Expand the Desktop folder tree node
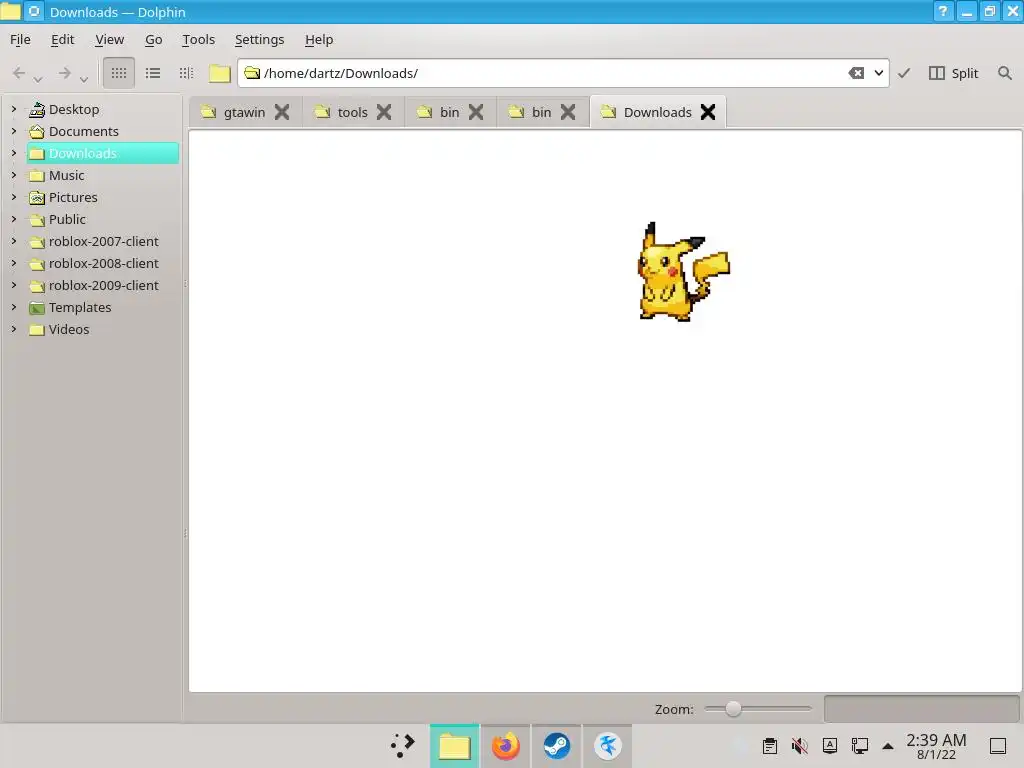Image resolution: width=1024 pixels, height=768 pixels. click(14, 109)
